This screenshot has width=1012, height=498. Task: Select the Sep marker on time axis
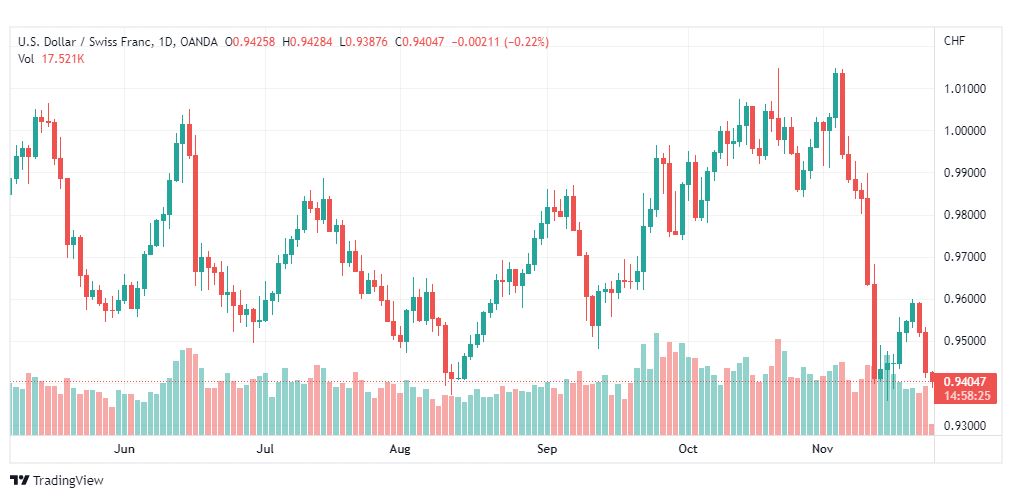(547, 449)
